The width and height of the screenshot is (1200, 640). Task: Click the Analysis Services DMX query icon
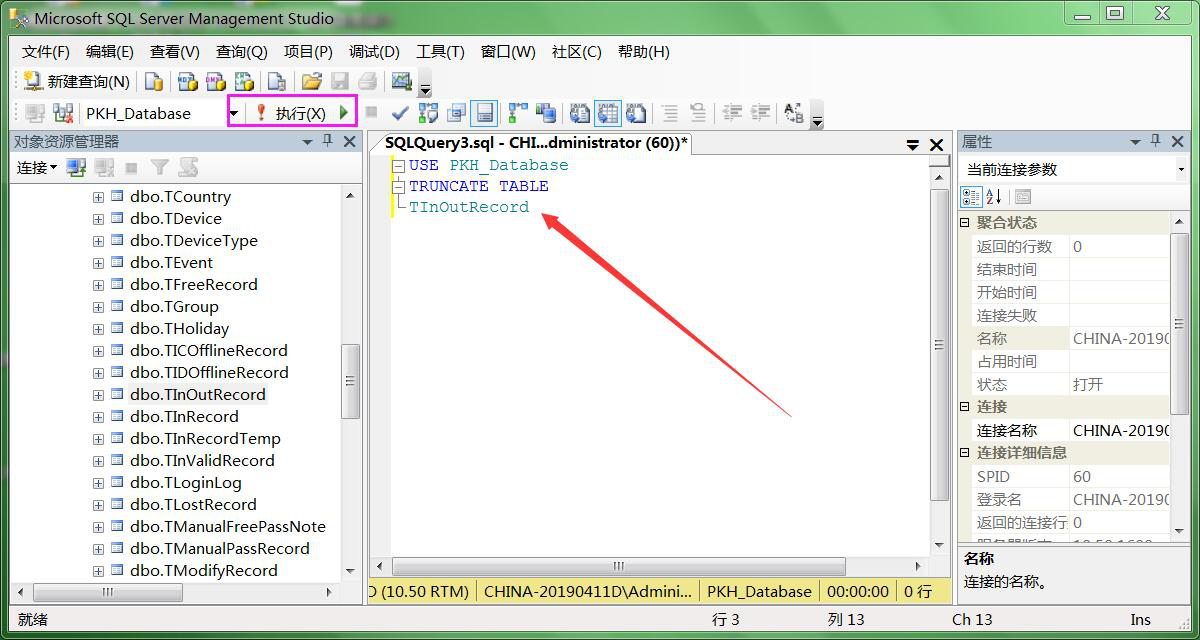[215, 82]
